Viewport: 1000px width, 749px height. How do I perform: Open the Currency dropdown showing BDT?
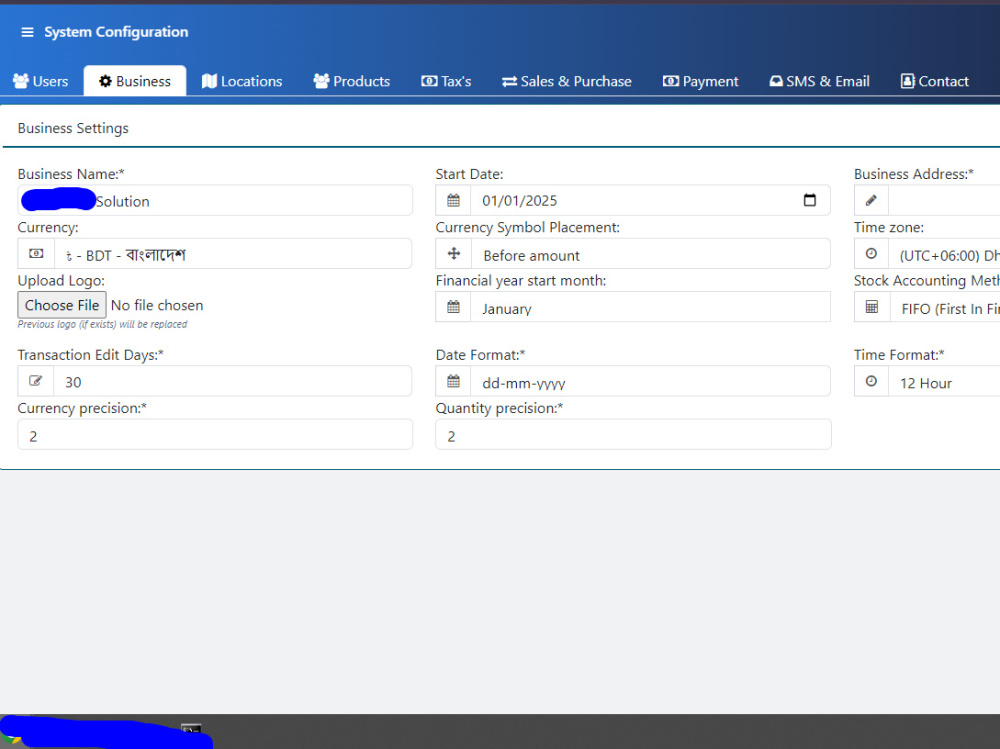click(x=233, y=254)
